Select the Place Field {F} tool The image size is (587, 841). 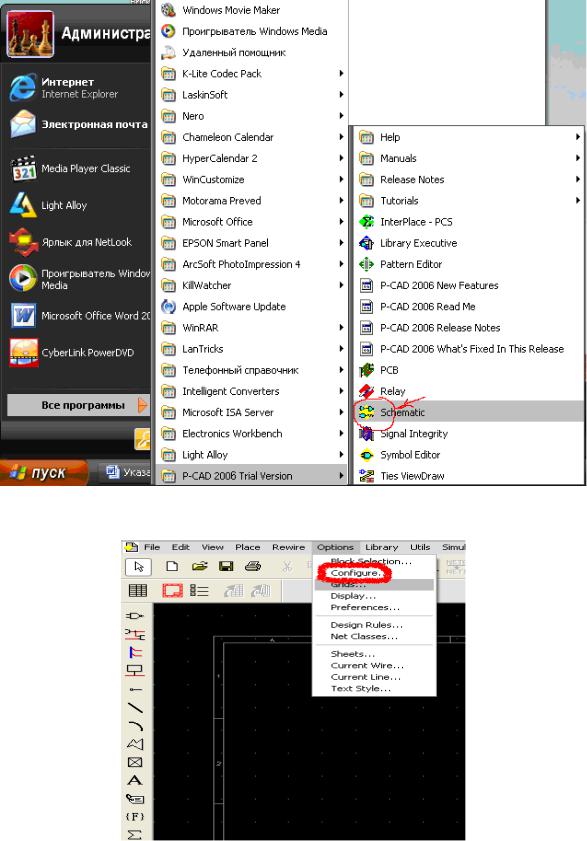(x=135, y=816)
